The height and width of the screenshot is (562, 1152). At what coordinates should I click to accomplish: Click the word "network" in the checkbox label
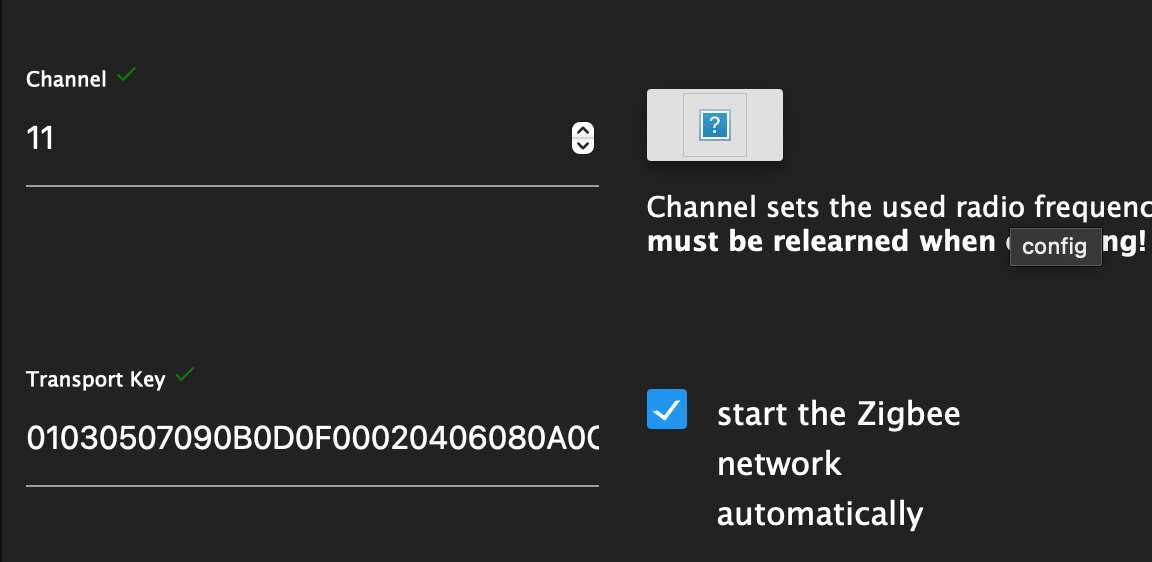pos(779,464)
